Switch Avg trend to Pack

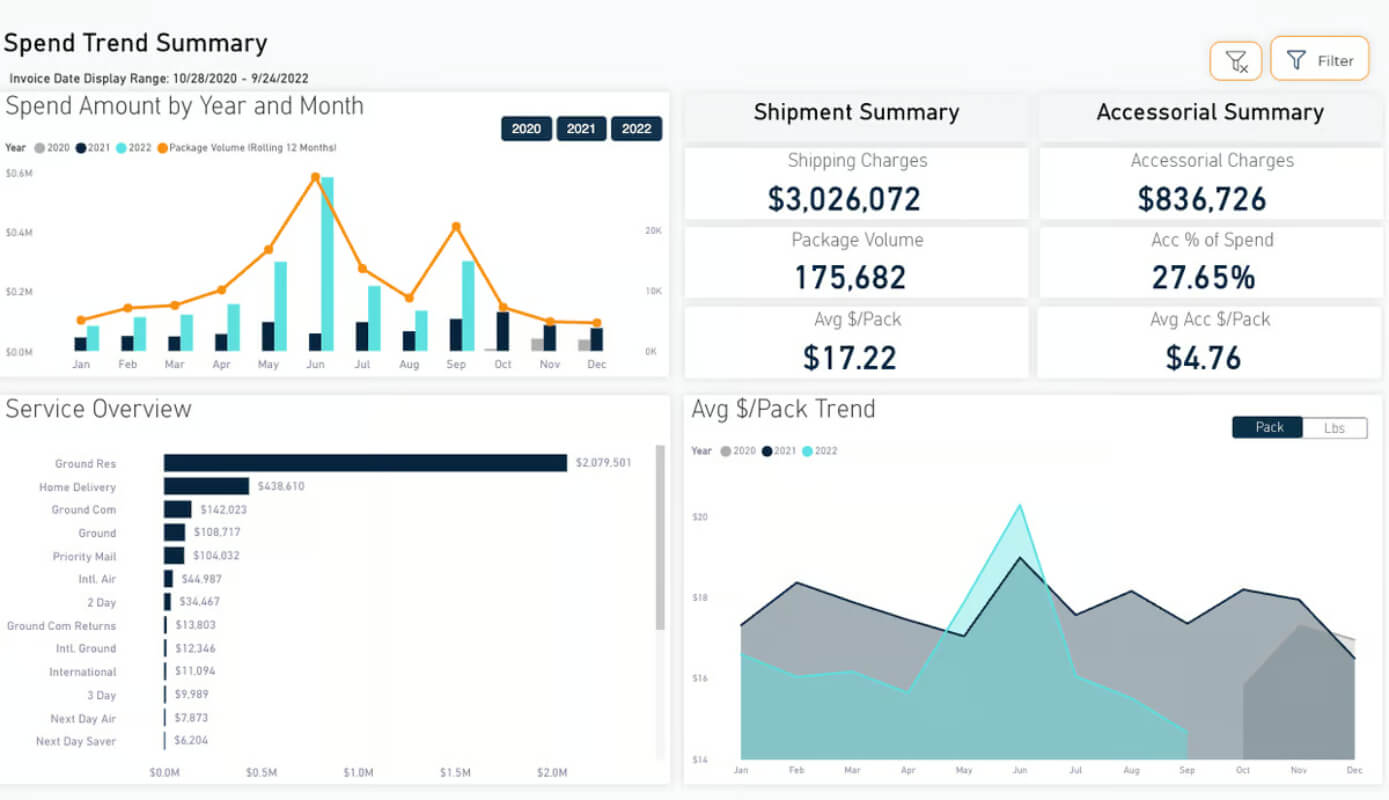[1268, 427]
